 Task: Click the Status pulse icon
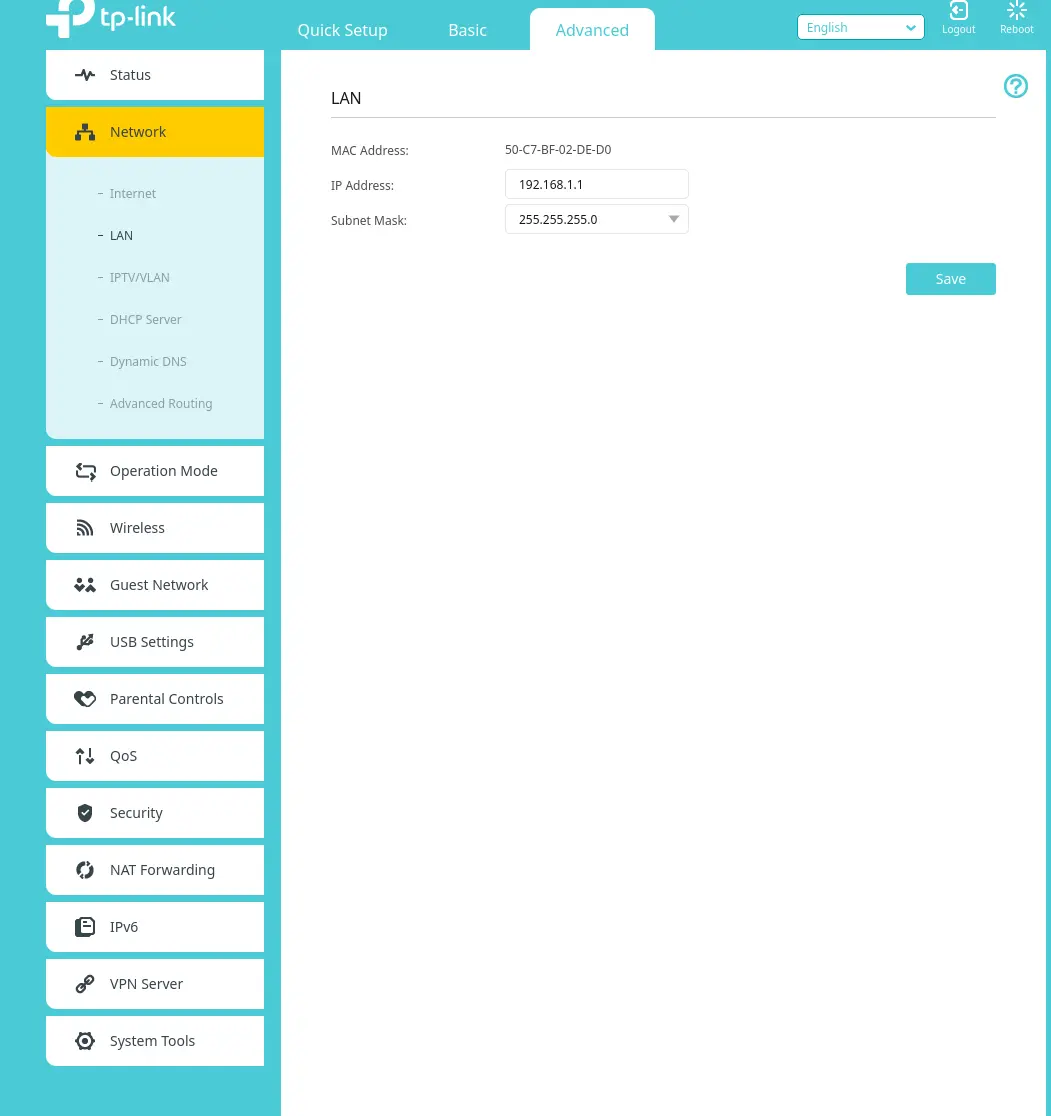click(x=85, y=75)
